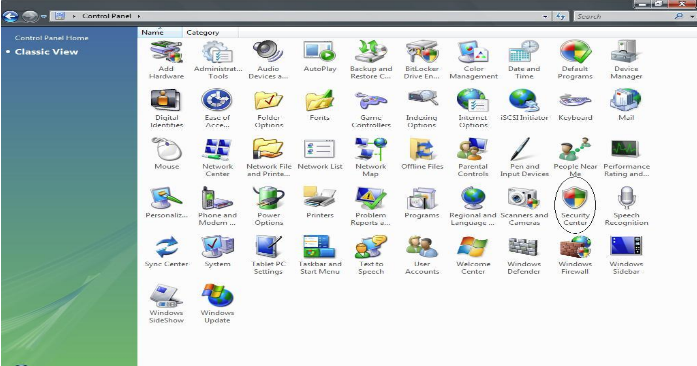697x366 pixels.
Task: Go to Control Panel Home link
Action: click(x=52, y=38)
